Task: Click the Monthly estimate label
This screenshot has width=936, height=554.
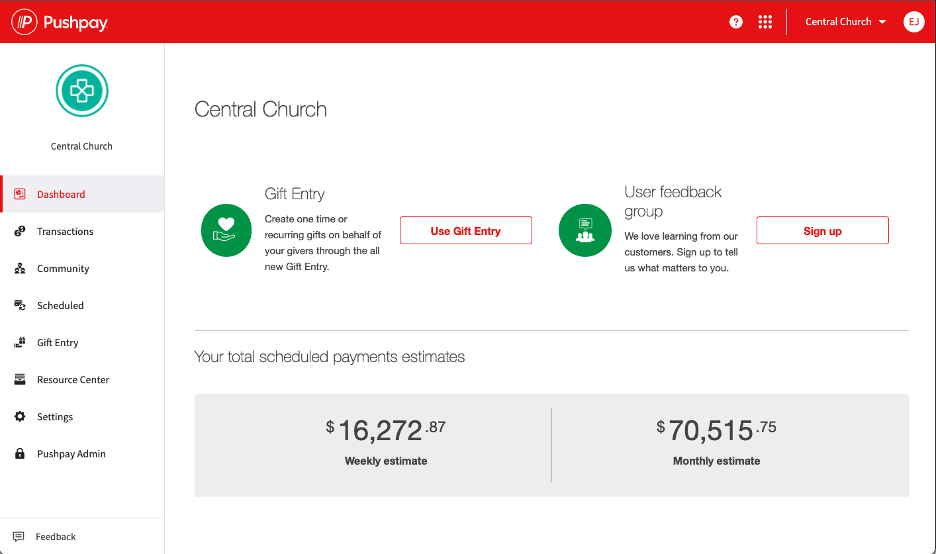Action: pyautogui.click(x=716, y=461)
